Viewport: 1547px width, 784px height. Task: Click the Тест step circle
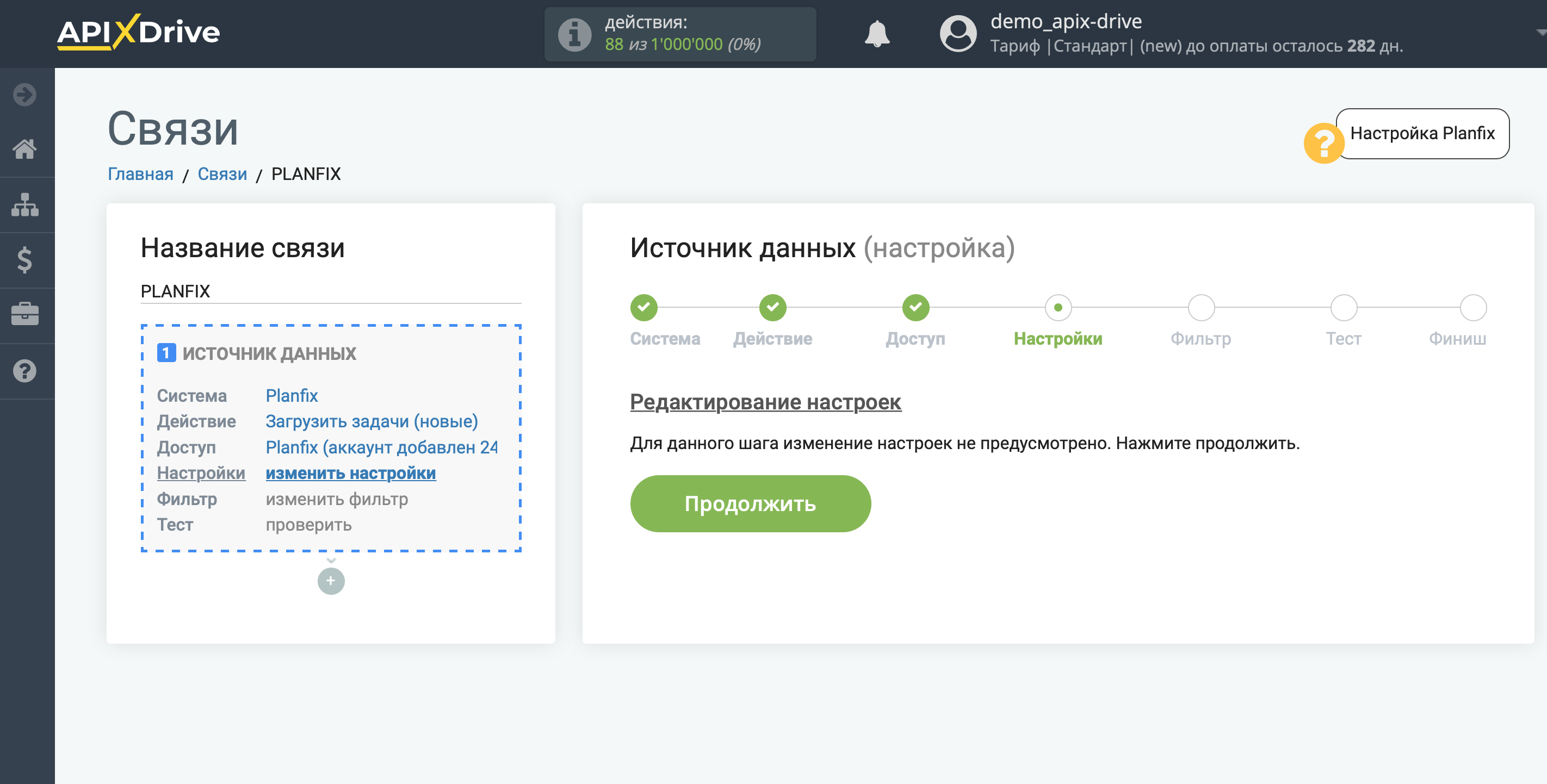click(1344, 307)
